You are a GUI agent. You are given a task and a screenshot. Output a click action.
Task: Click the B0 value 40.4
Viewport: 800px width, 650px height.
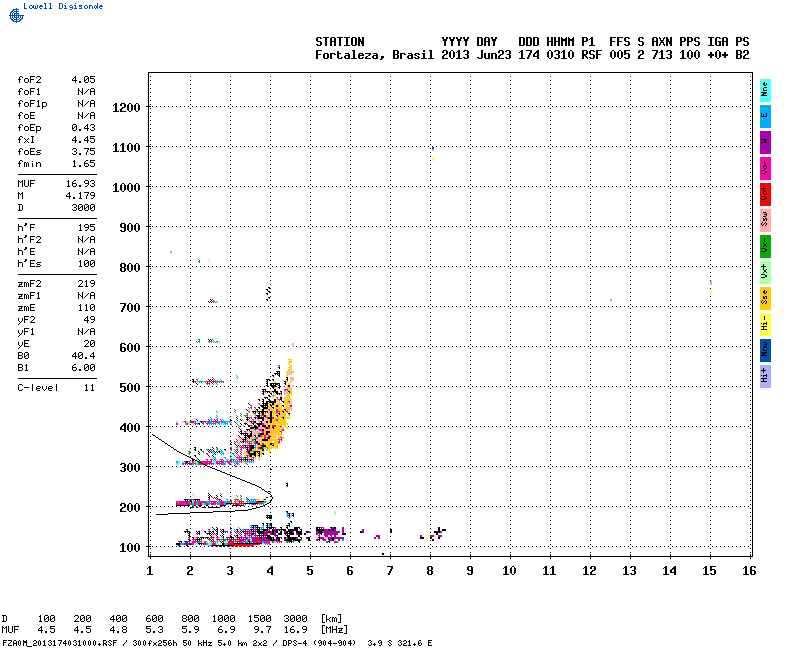pos(83,356)
